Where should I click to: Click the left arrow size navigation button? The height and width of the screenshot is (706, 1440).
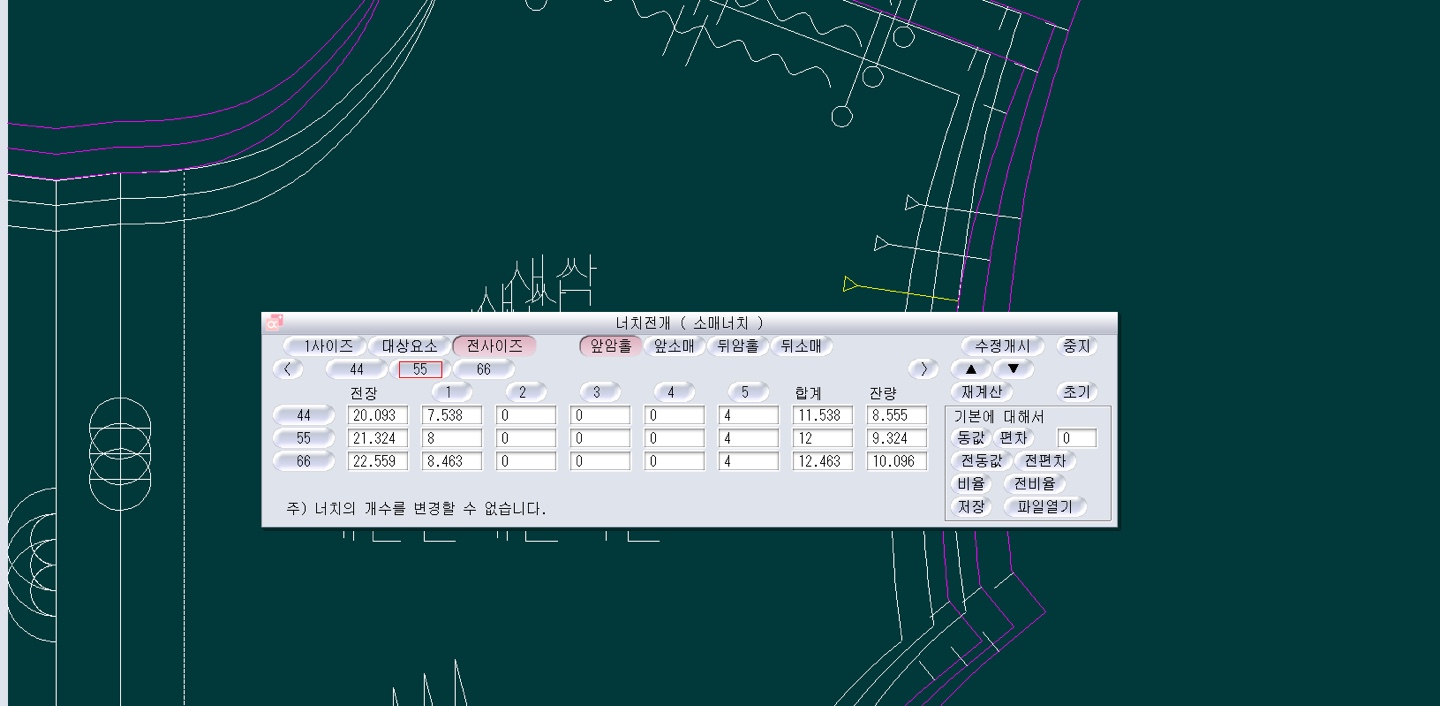point(288,369)
